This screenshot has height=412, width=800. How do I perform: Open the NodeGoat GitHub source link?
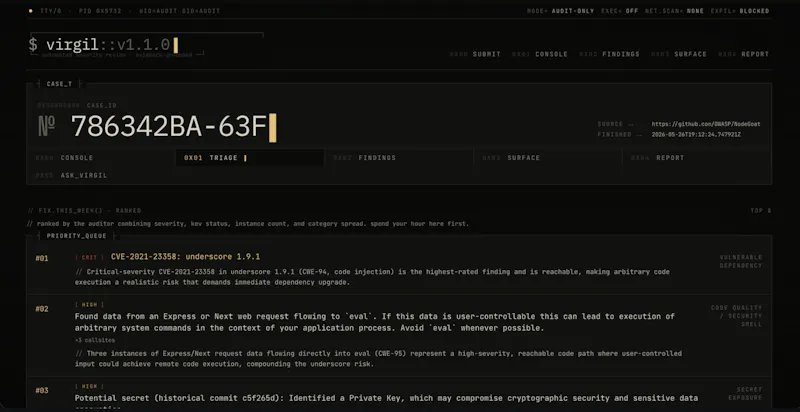click(x=706, y=124)
